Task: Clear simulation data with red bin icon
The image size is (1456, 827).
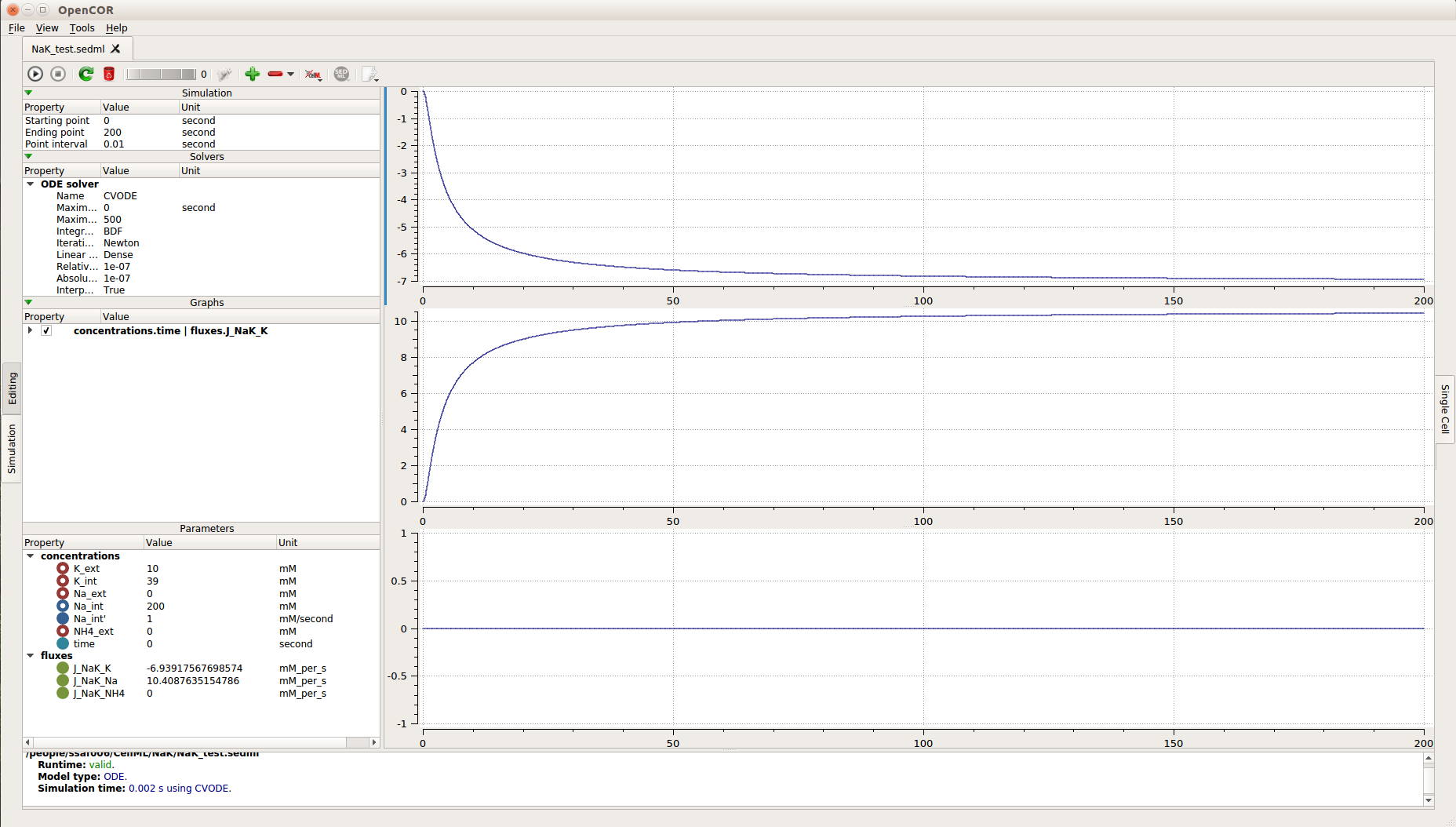Action: click(x=109, y=74)
